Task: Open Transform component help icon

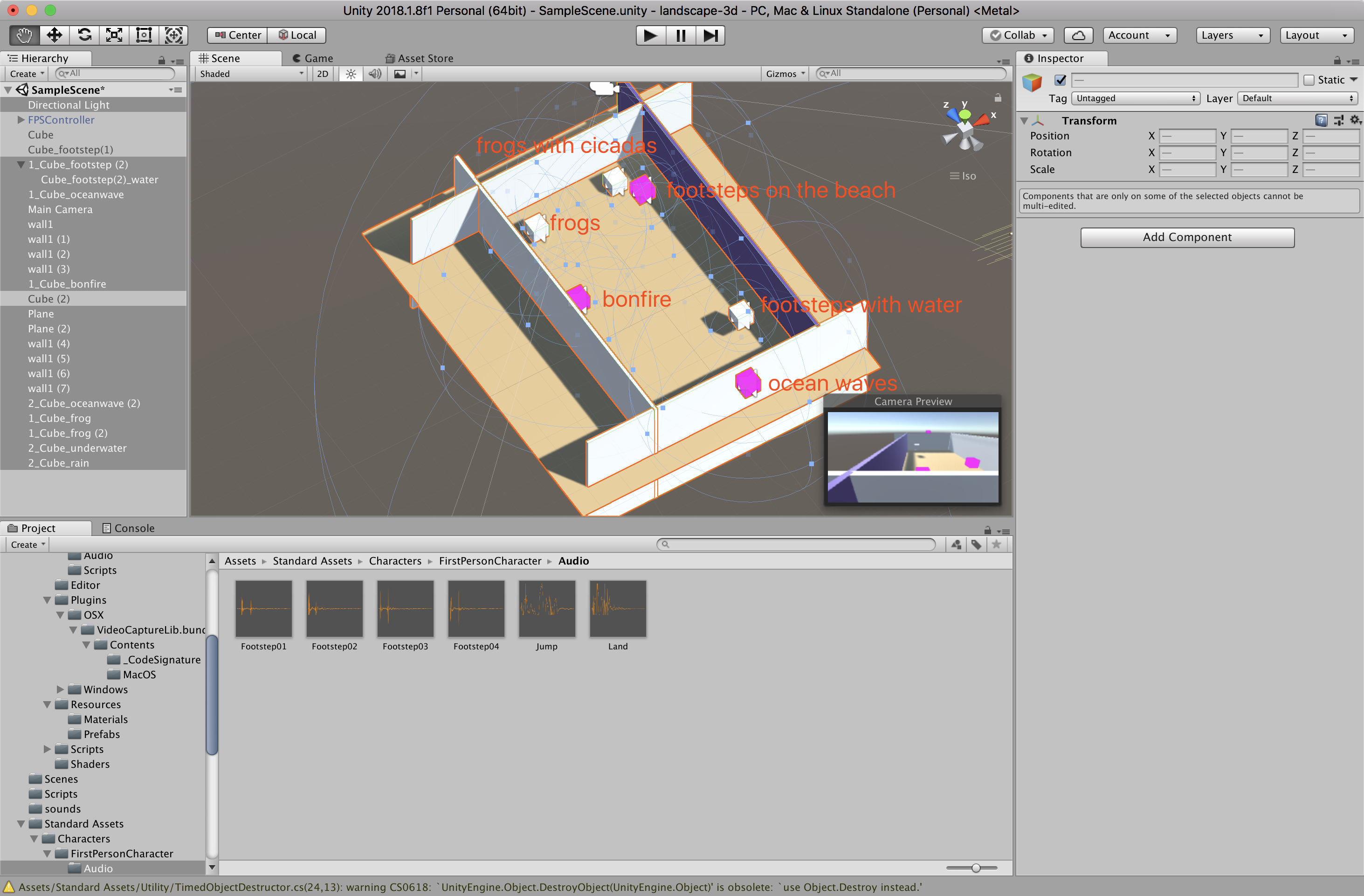Action: [1321, 120]
